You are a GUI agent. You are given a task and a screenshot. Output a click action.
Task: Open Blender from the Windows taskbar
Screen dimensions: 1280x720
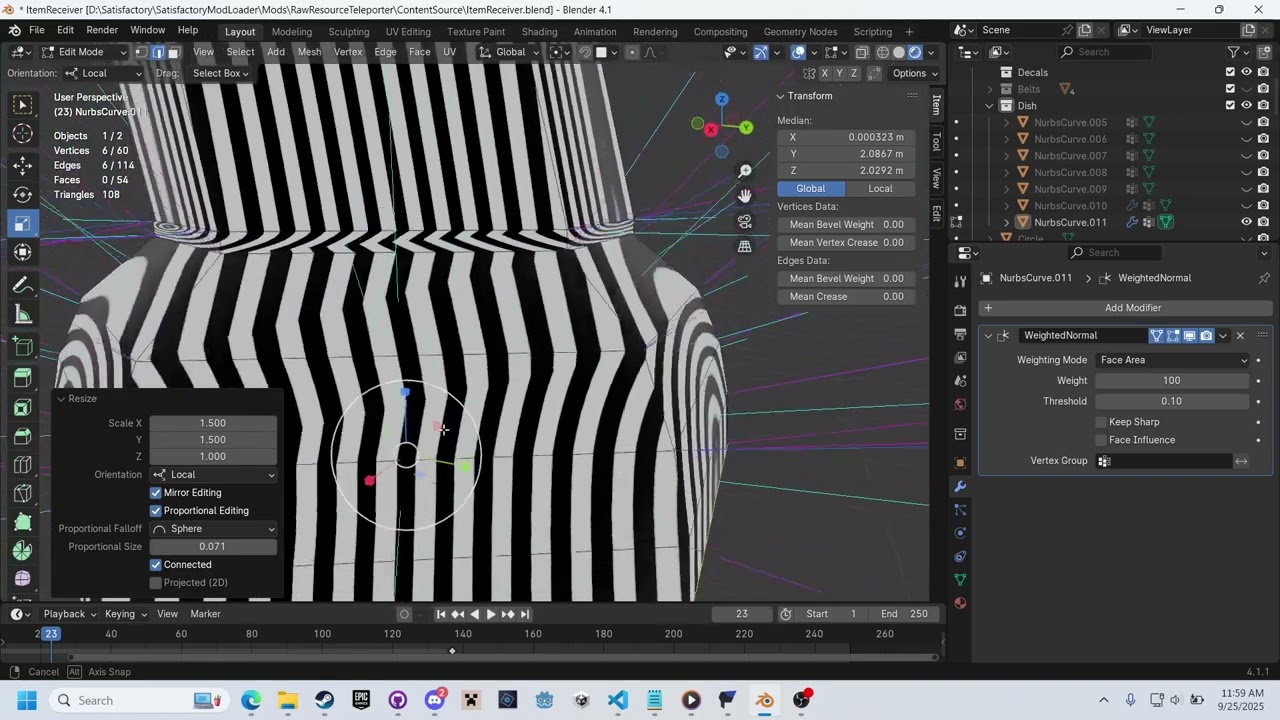tap(765, 700)
